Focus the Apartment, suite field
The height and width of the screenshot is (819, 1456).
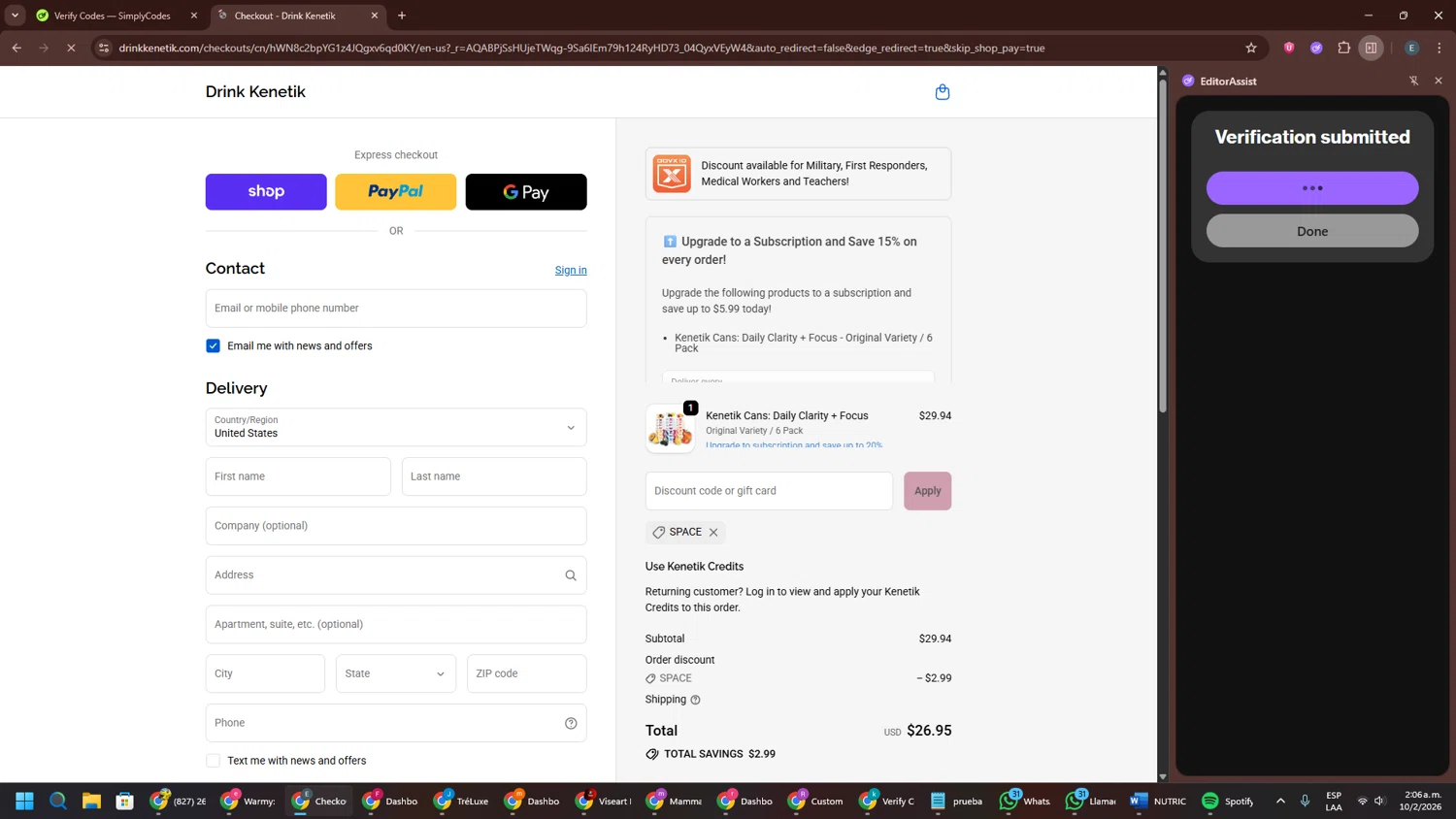[x=396, y=625]
